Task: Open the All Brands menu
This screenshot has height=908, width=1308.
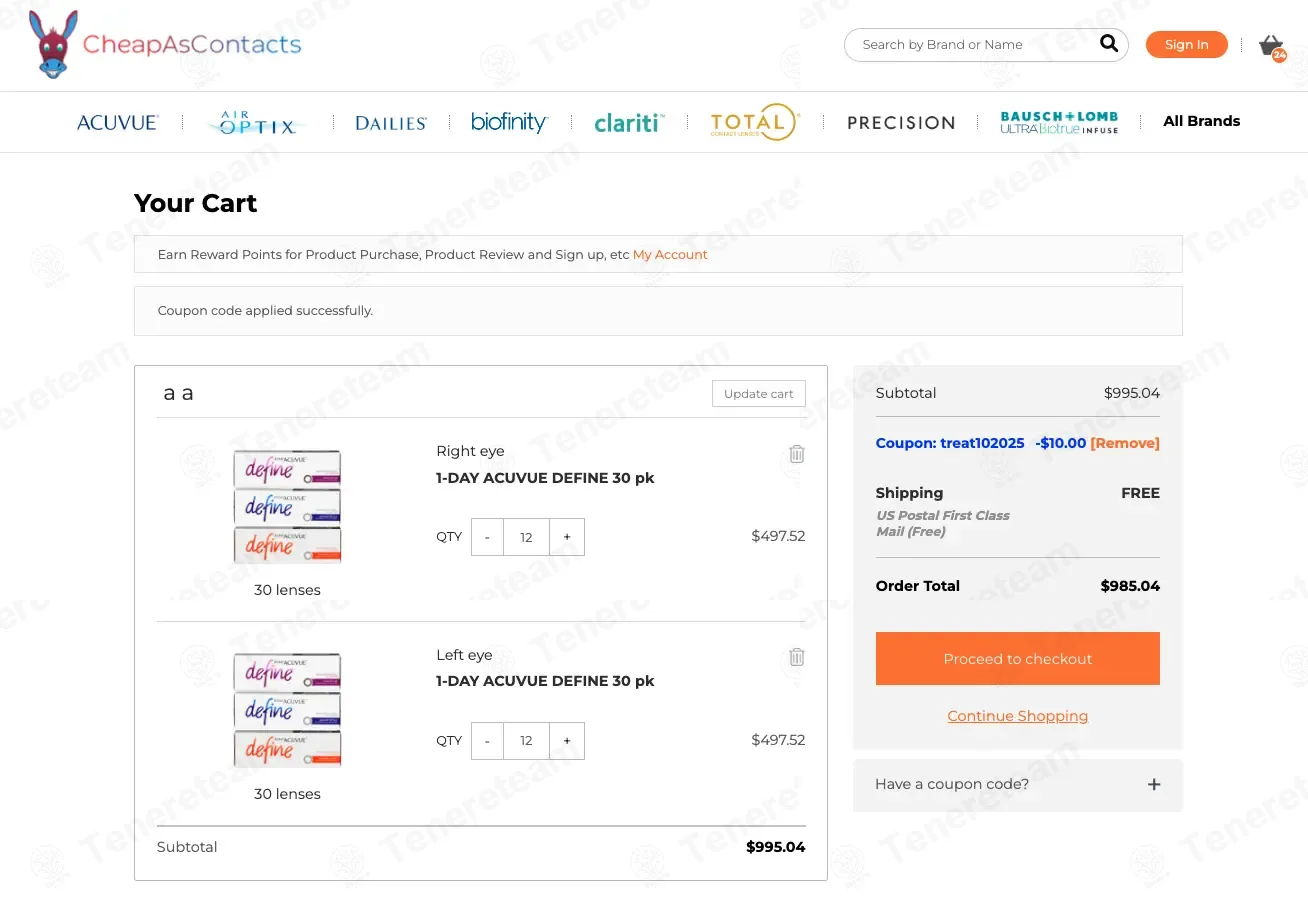Action: point(1201,121)
